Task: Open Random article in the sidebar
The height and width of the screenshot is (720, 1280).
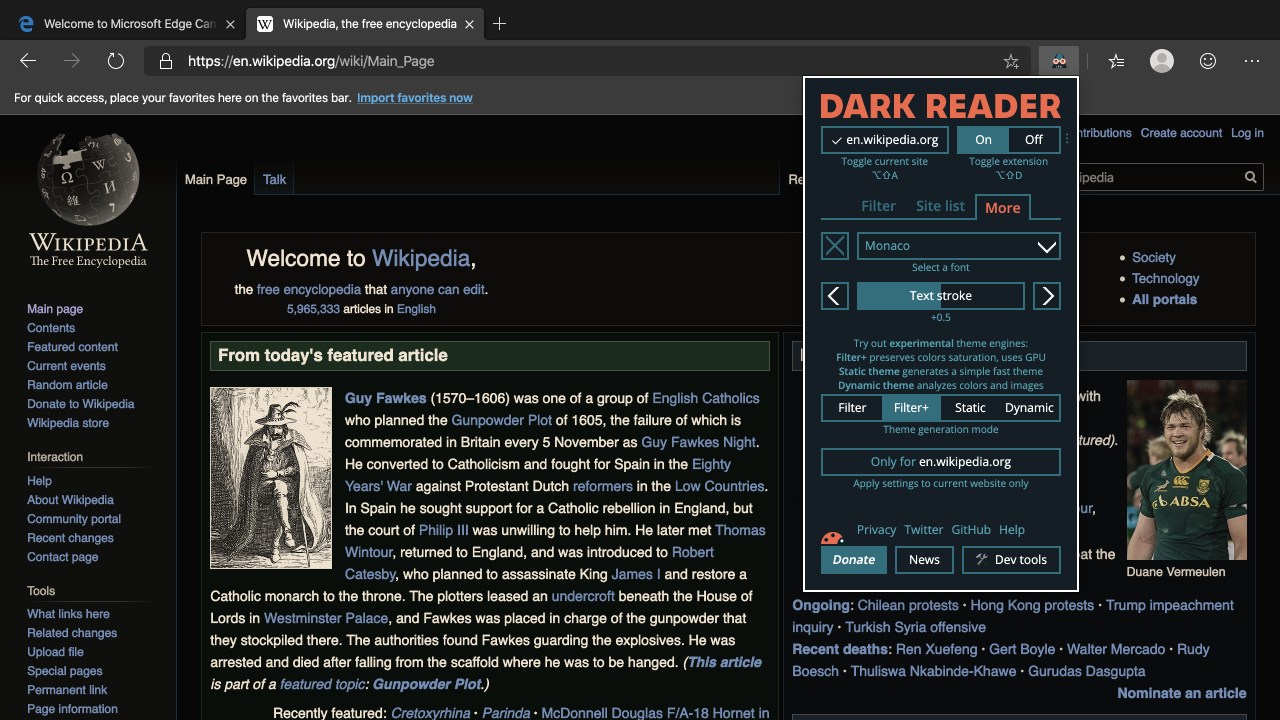Action: coord(67,385)
